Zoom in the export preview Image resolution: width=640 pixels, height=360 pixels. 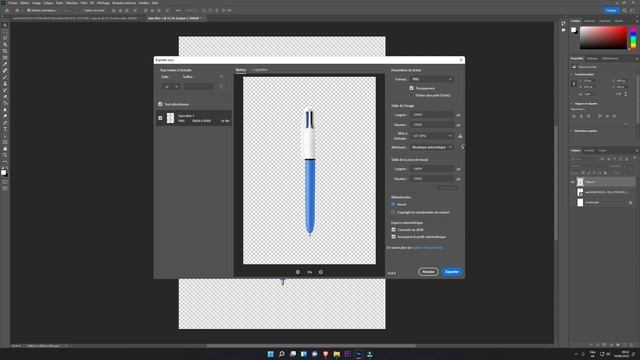point(321,272)
